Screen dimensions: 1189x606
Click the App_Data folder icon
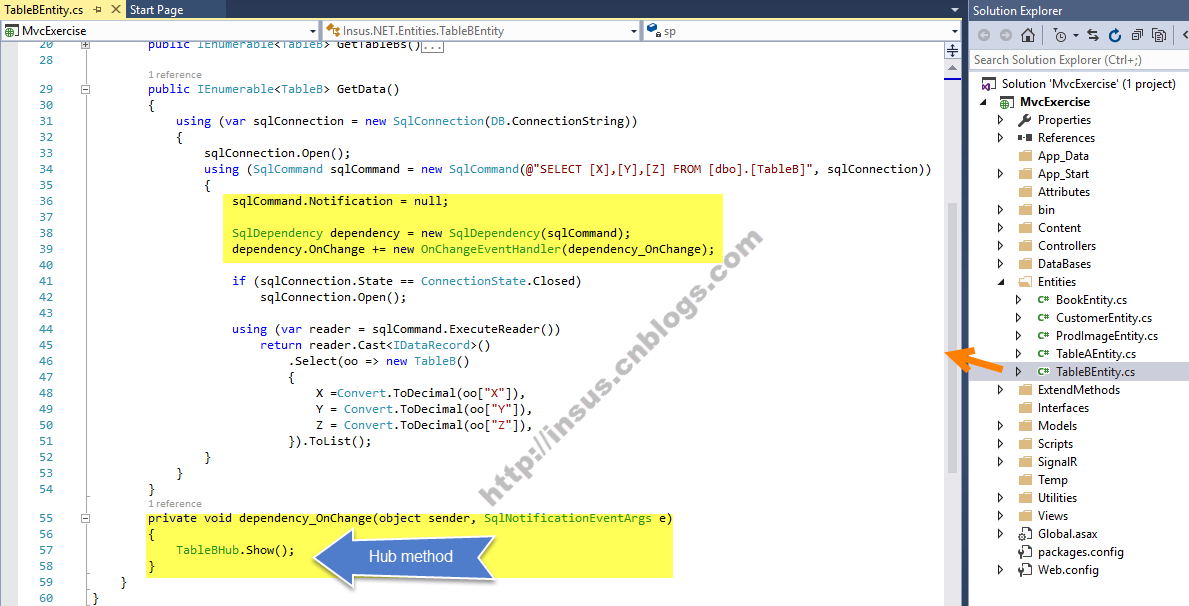coord(1025,155)
